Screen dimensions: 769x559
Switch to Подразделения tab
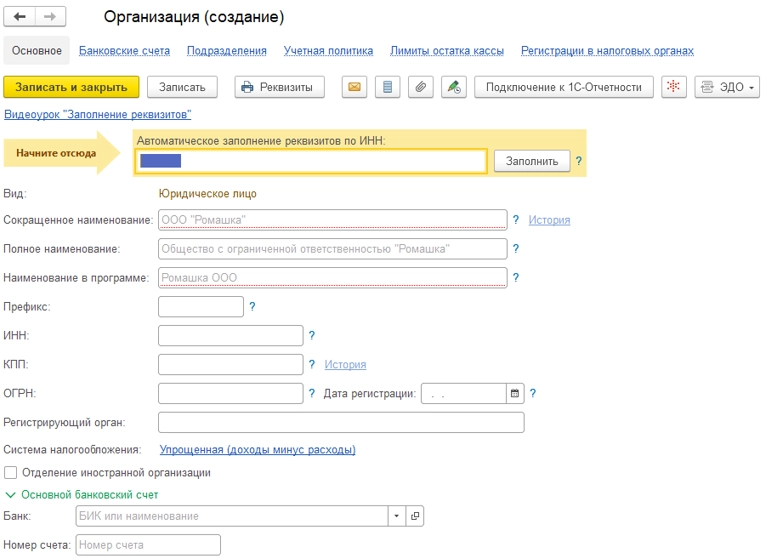click(227, 51)
